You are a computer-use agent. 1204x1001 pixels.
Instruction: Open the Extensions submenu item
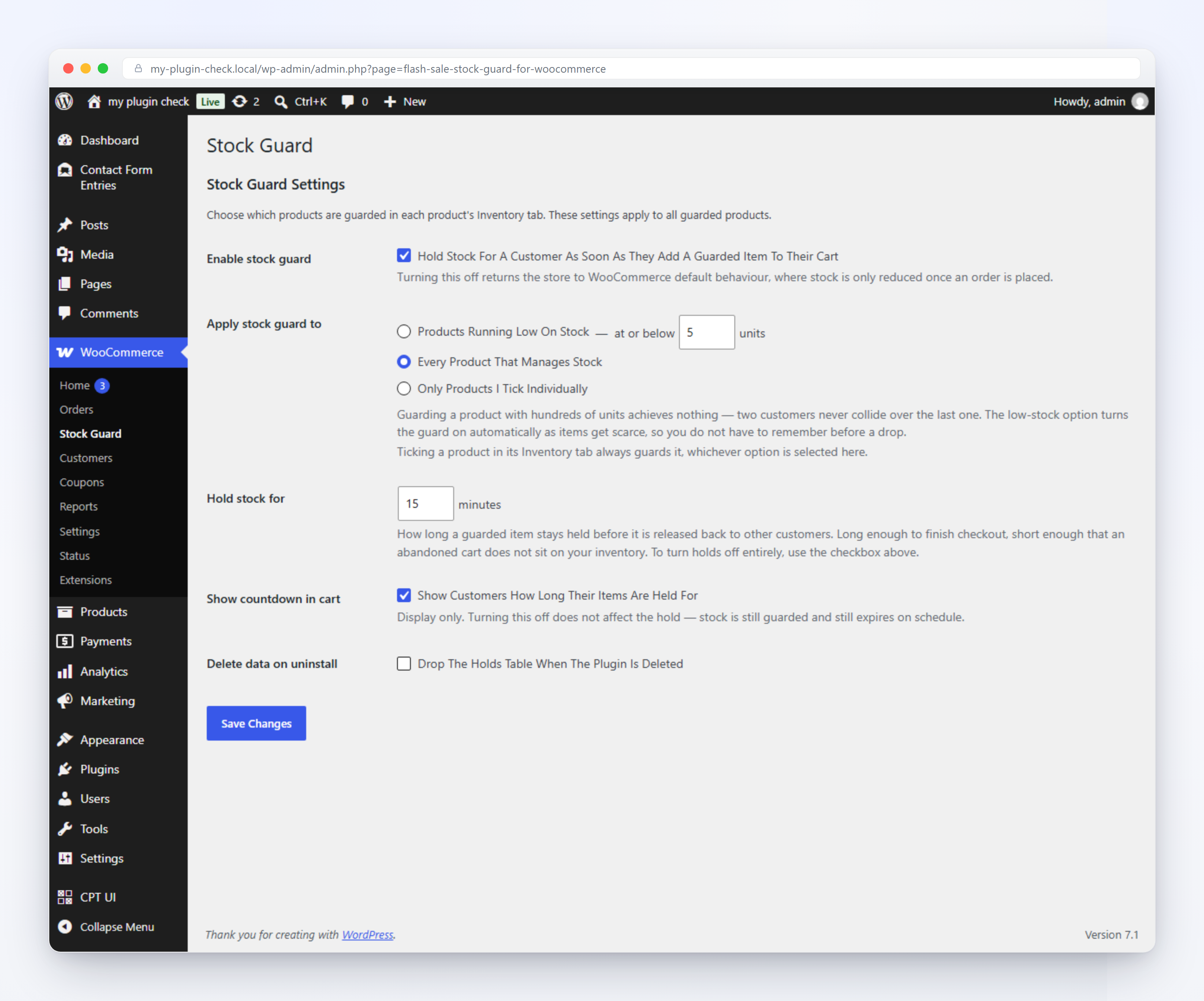point(86,580)
